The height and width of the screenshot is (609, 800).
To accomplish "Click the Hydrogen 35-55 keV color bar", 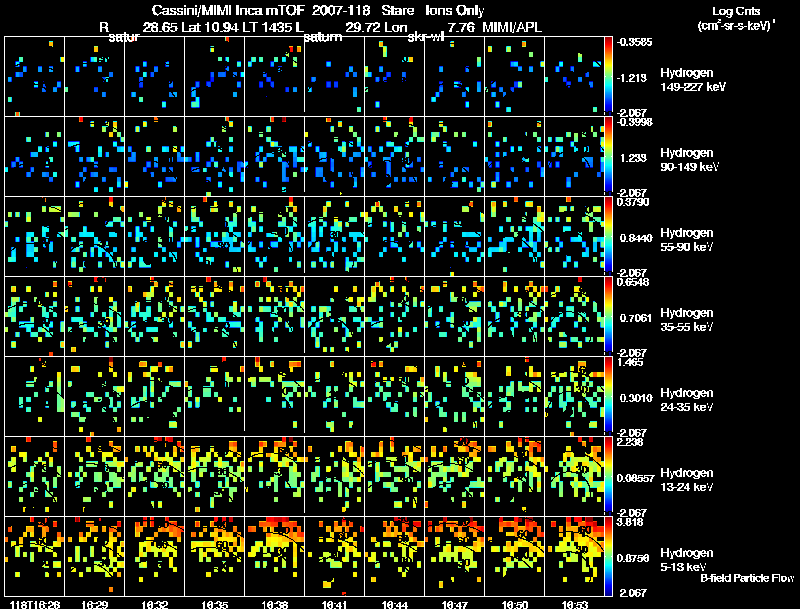I will pyautogui.click(x=608, y=316).
